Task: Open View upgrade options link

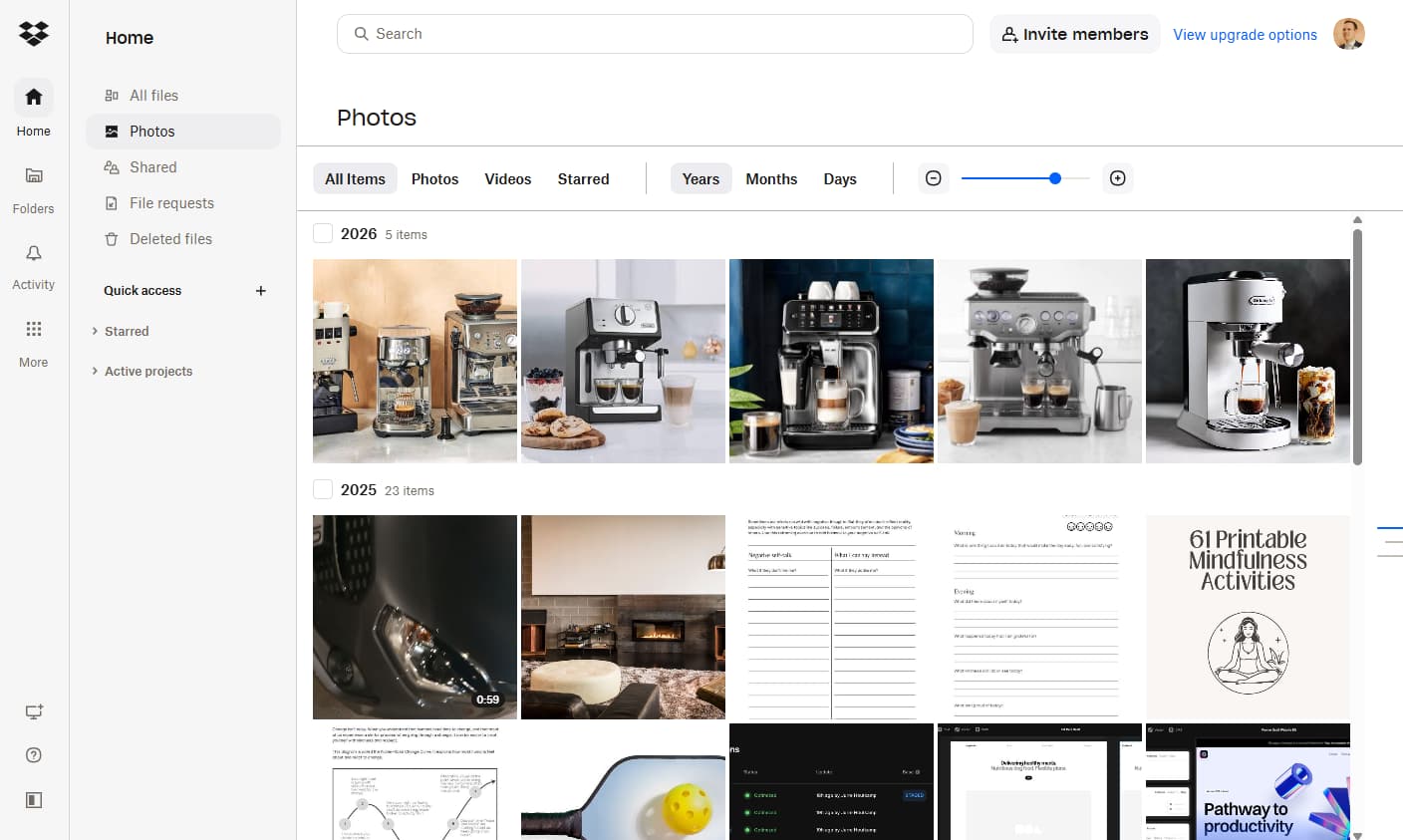Action: (x=1245, y=35)
